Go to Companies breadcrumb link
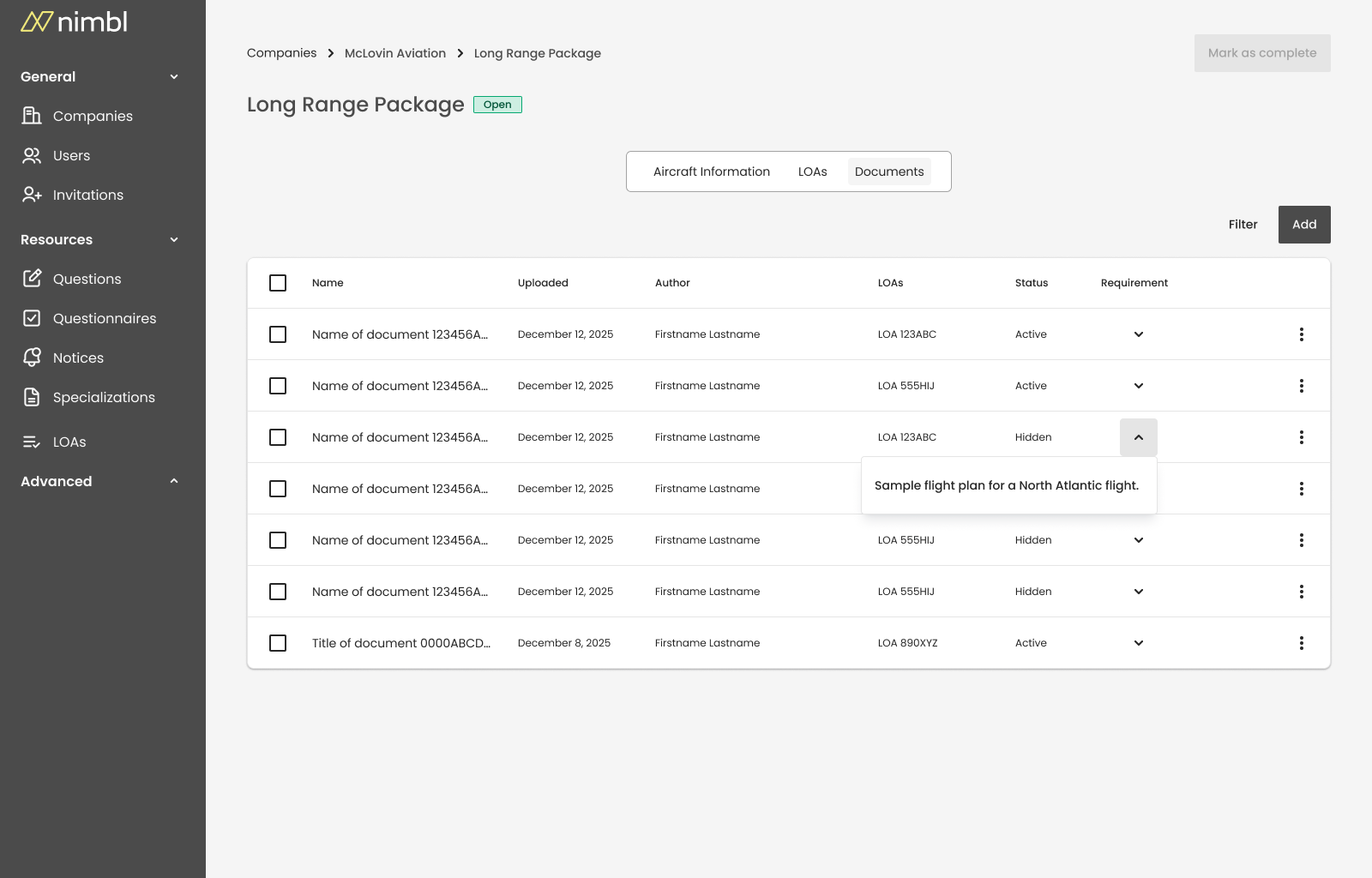The image size is (1372, 878). click(281, 53)
